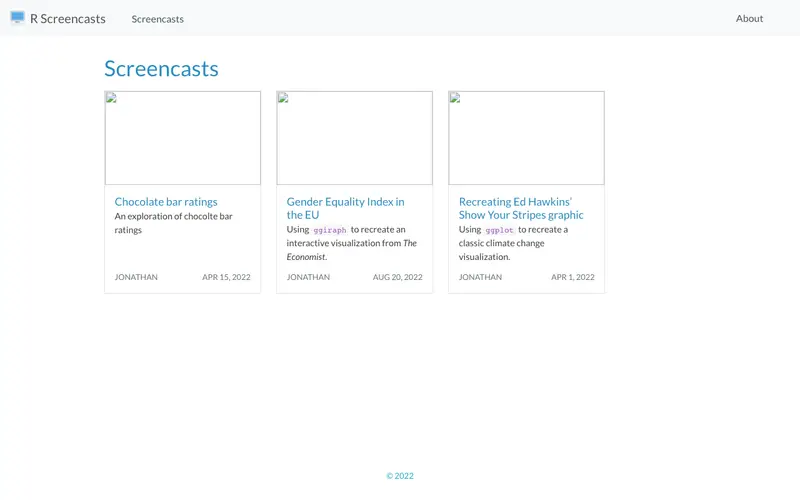Viewport: 800px width, 500px height.
Task: Open the R Screencasts home title
Action: click(68, 19)
